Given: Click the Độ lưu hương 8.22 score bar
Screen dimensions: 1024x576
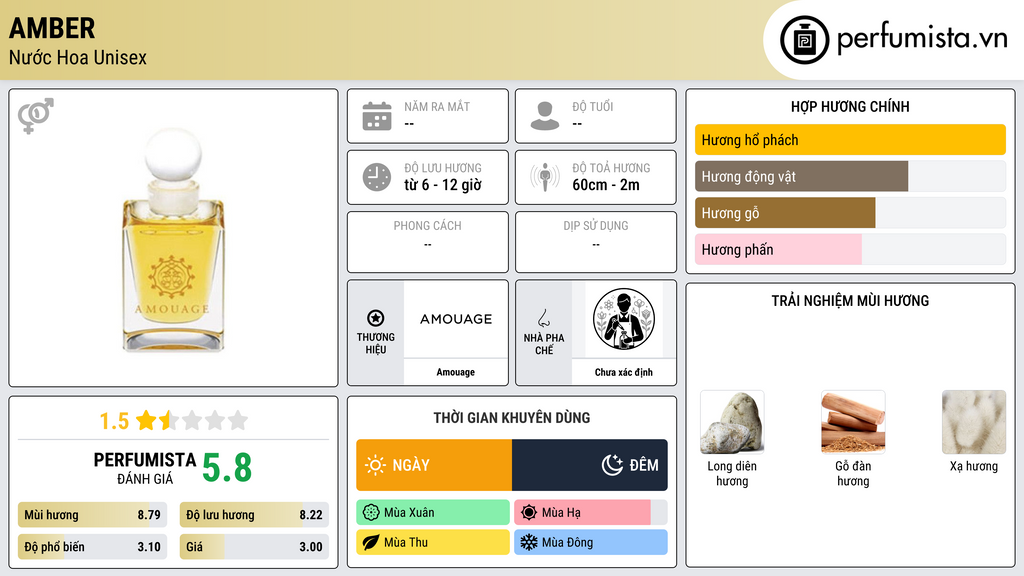Looking at the screenshot, I should click(254, 515).
